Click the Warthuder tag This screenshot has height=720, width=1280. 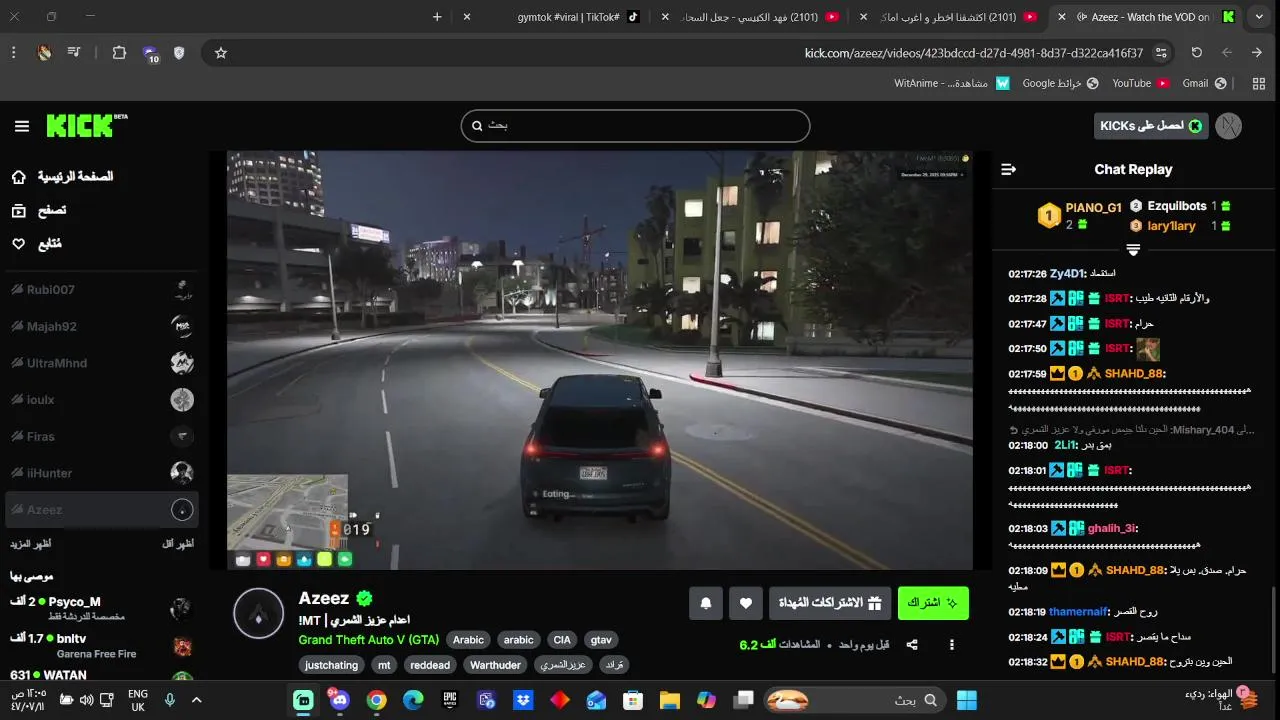pyautogui.click(x=495, y=665)
